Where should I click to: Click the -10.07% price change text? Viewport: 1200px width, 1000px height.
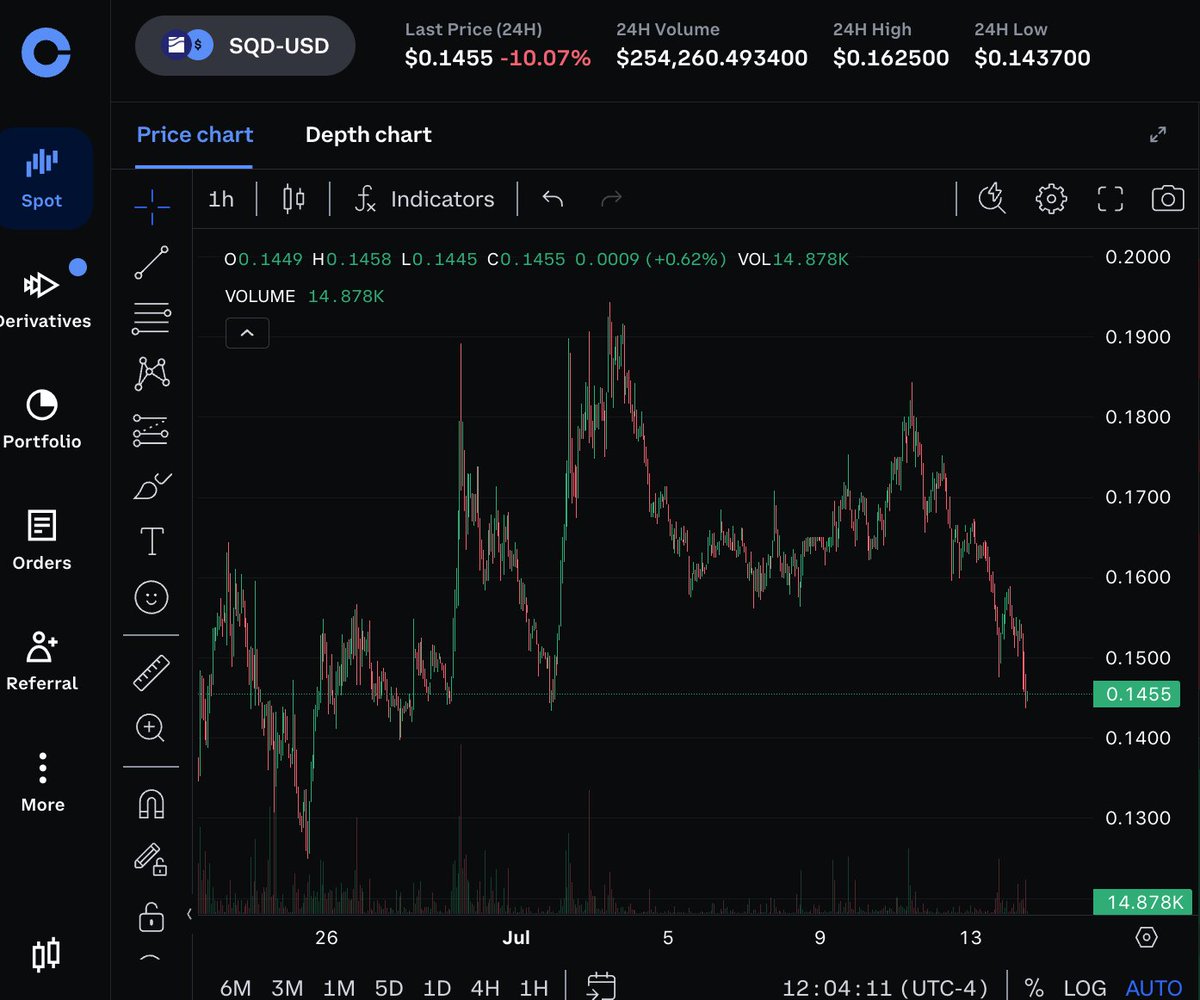point(546,58)
